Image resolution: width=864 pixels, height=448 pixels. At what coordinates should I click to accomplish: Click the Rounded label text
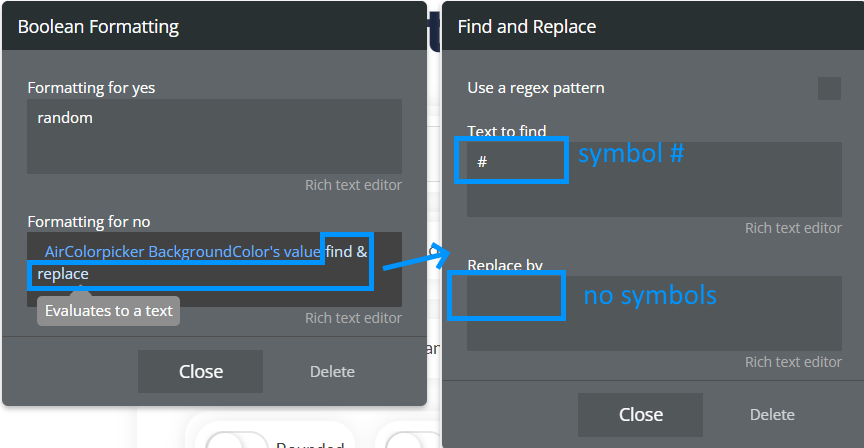point(310,444)
